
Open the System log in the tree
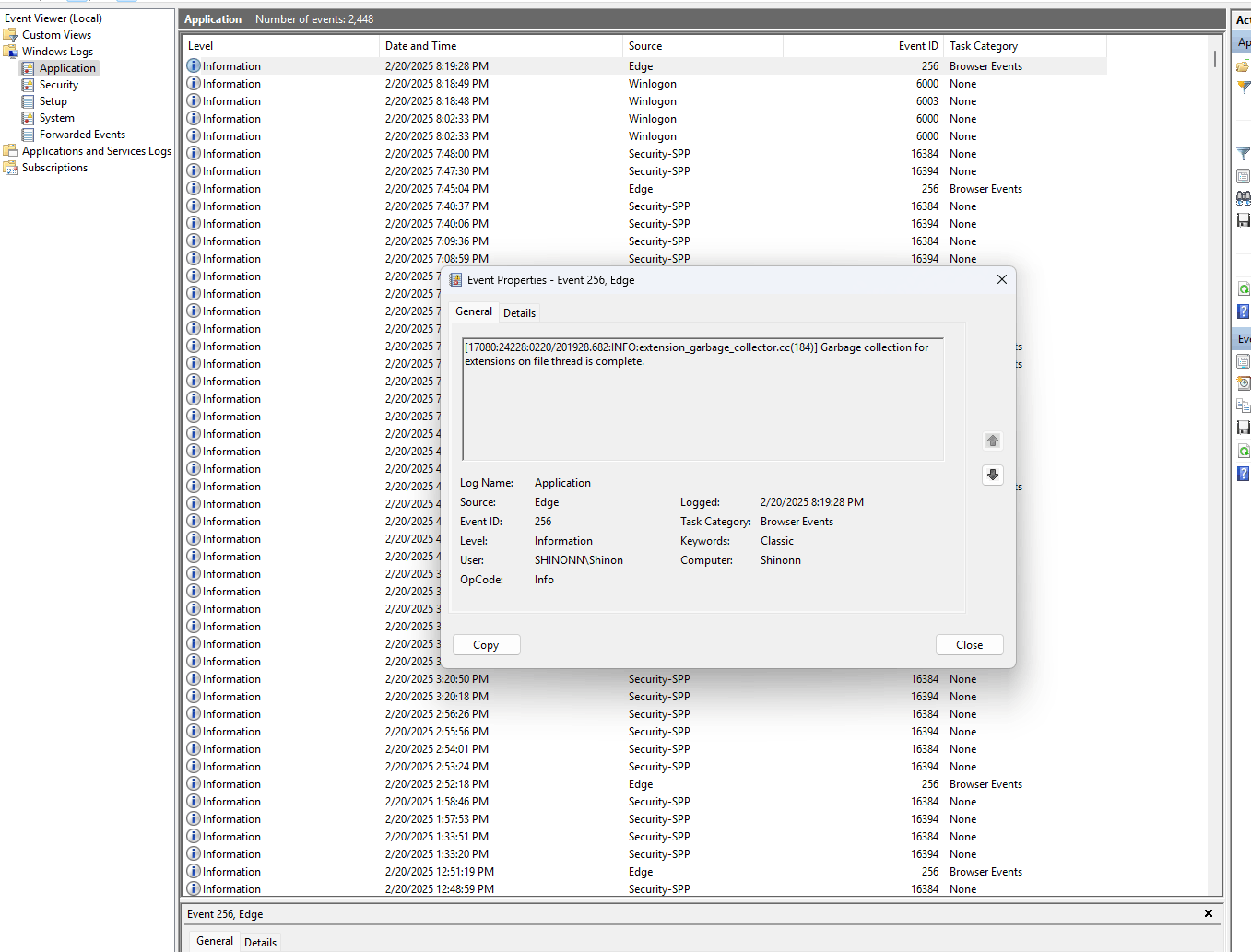(x=57, y=118)
